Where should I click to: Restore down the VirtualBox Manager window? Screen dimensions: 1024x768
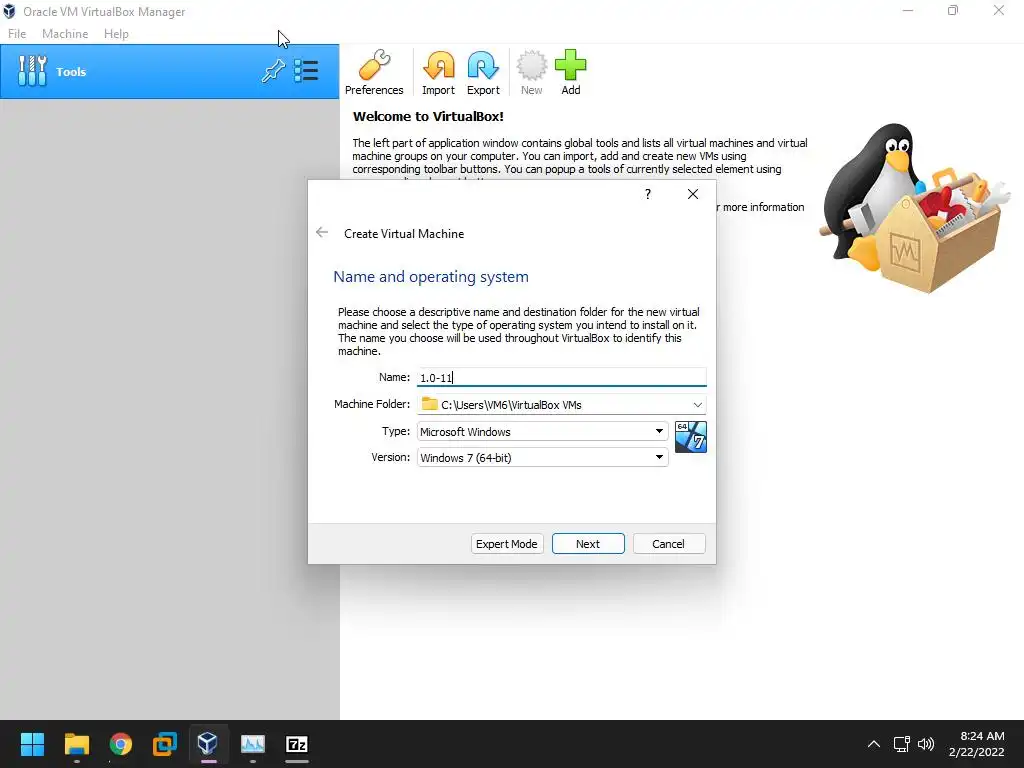pos(953,11)
